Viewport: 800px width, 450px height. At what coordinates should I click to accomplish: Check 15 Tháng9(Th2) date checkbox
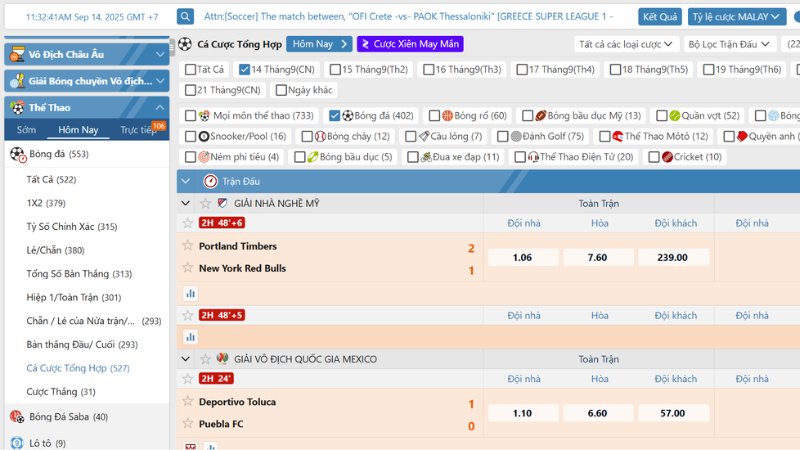pyautogui.click(x=335, y=69)
